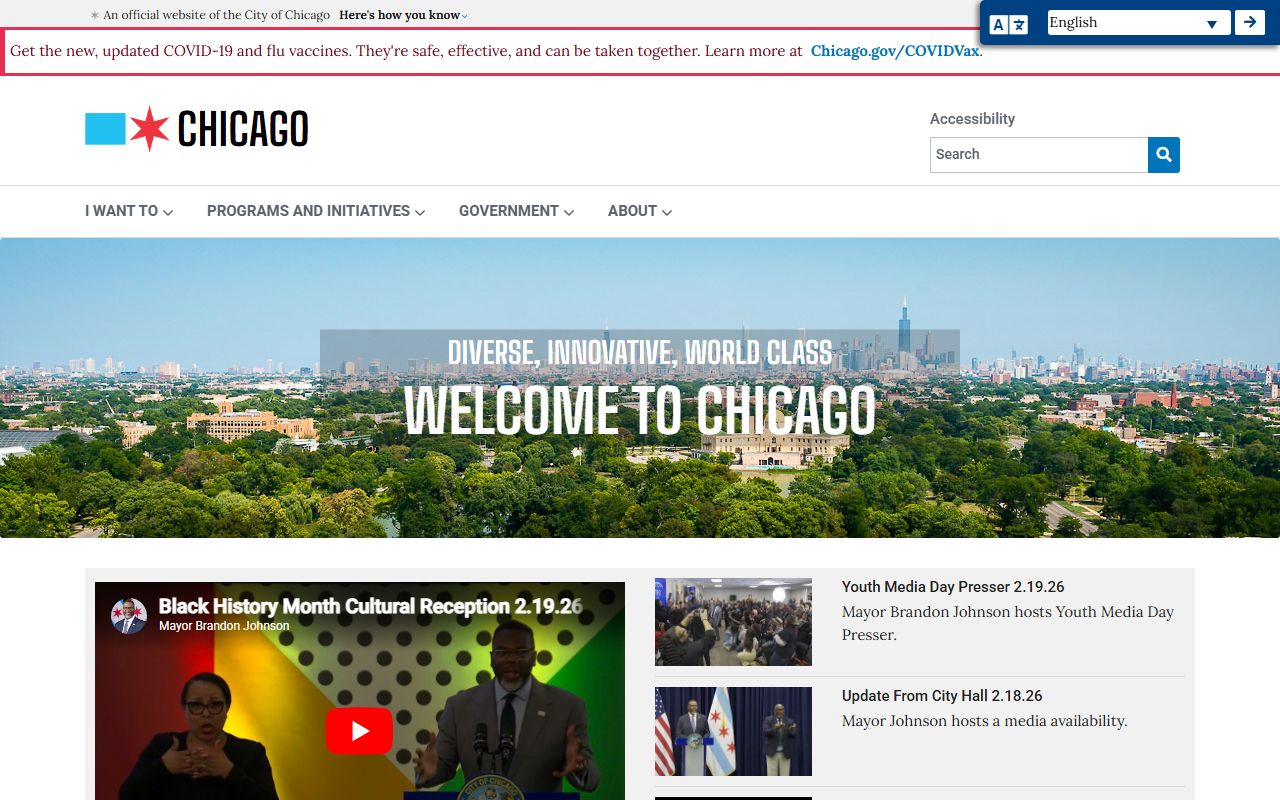Open the English language dropdown
The height and width of the screenshot is (800, 1280).
point(1139,23)
